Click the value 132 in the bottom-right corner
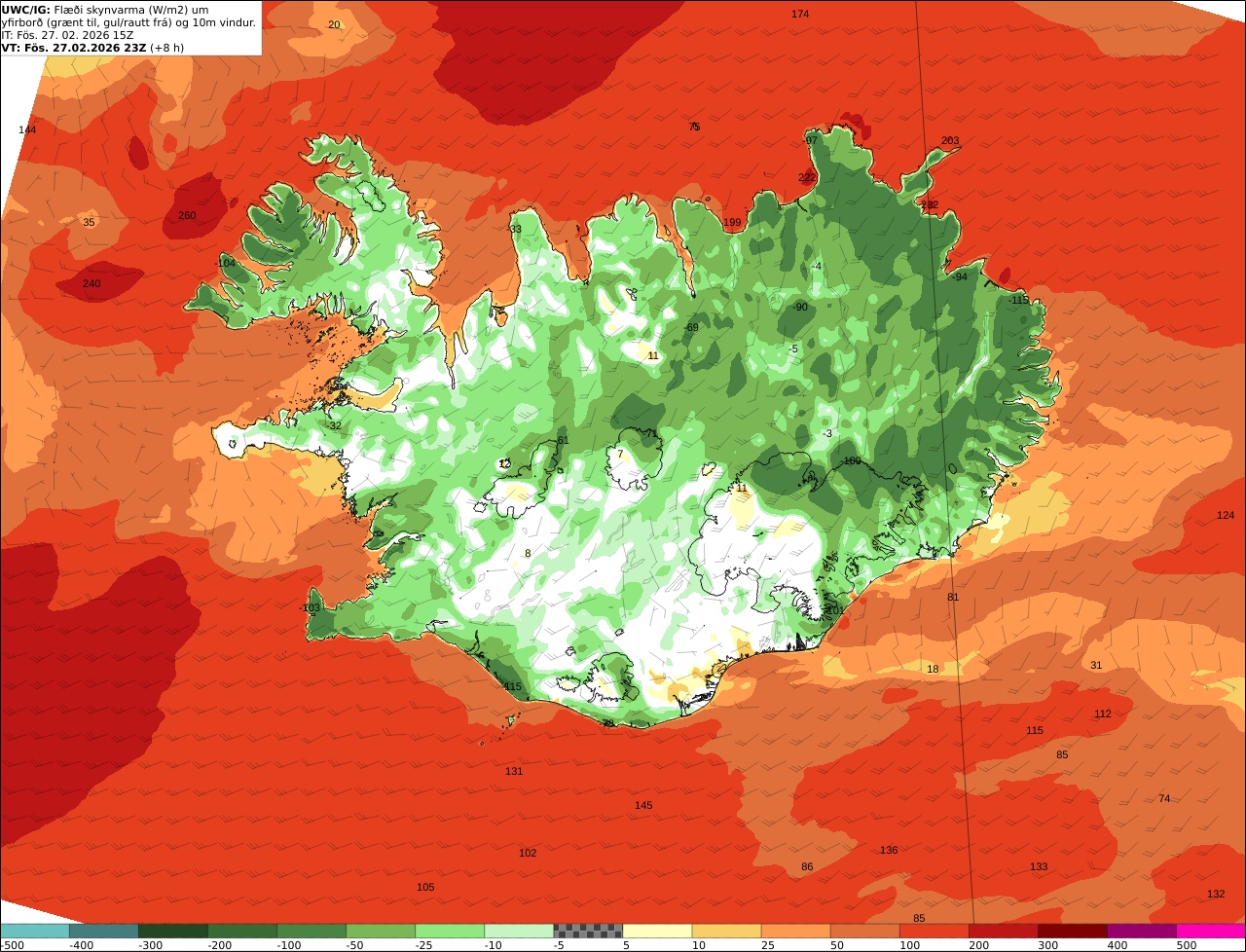 click(x=1216, y=894)
